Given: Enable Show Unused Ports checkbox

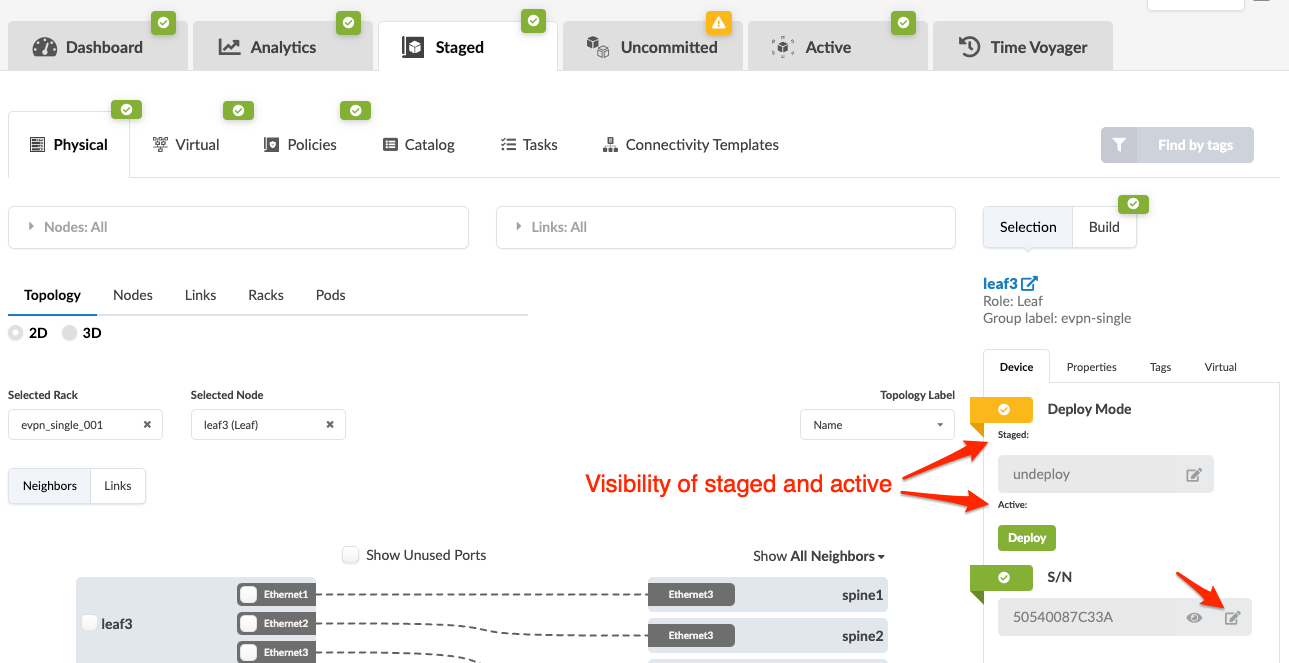Looking at the screenshot, I should click(x=350, y=555).
